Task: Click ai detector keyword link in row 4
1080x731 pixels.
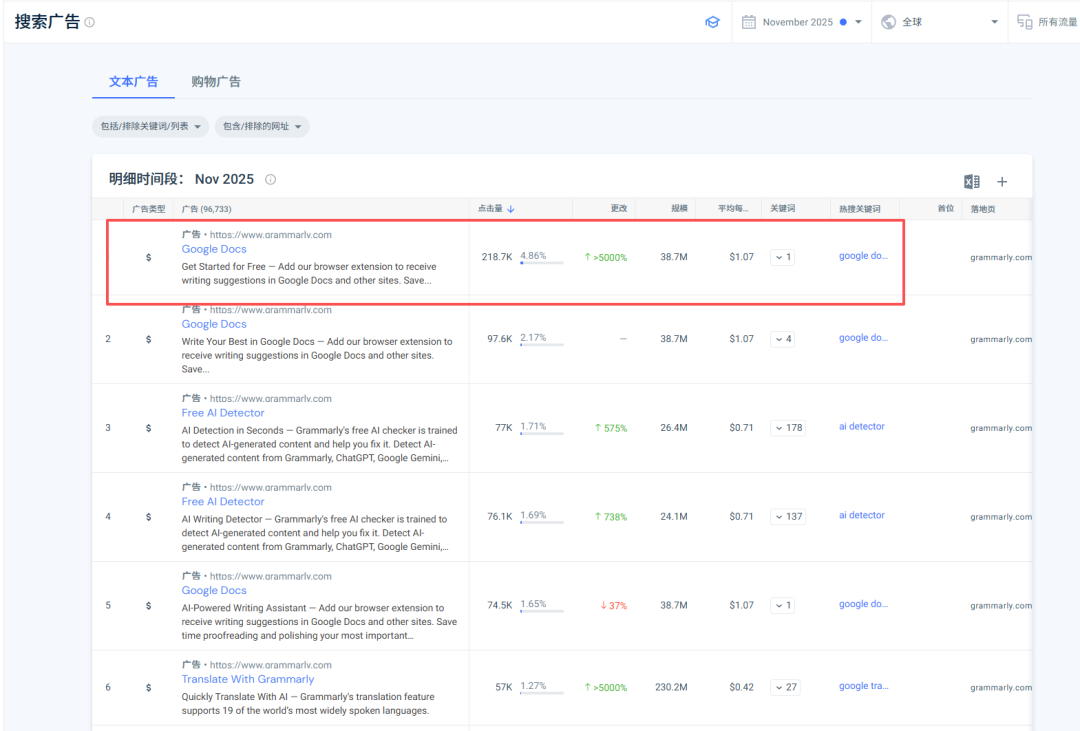Action: coord(862,515)
